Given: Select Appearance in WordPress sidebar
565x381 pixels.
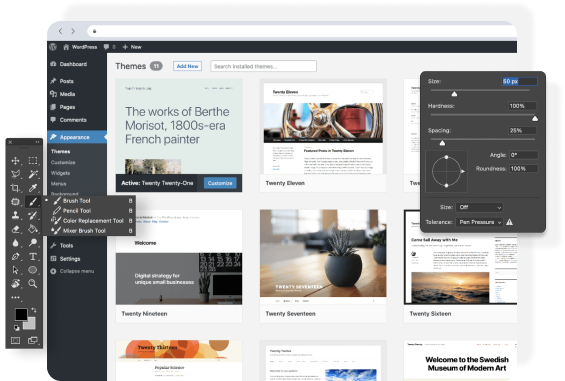Looking at the screenshot, I should click(x=77, y=137).
